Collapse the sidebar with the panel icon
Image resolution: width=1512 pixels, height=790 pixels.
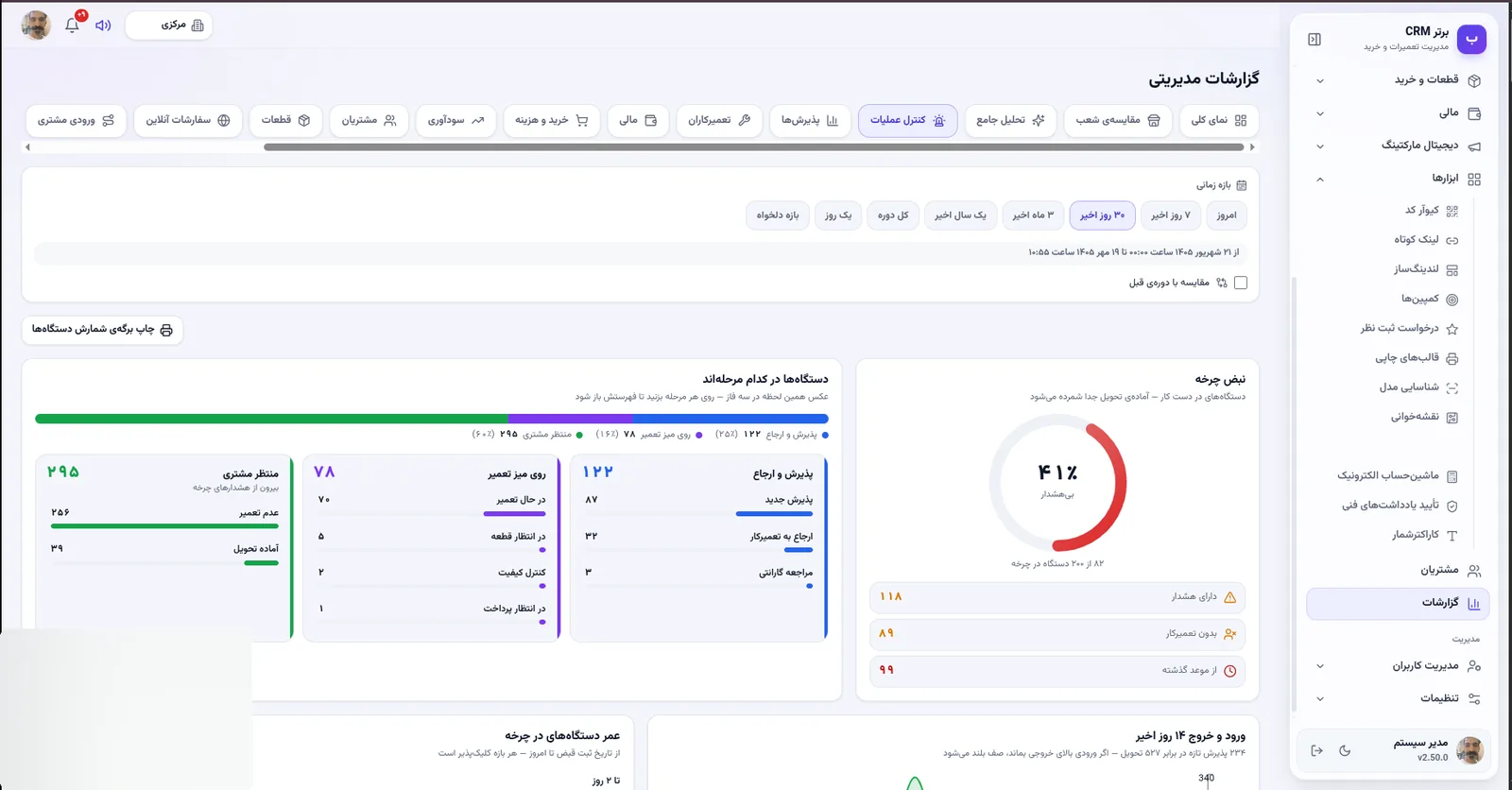(1314, 39)
